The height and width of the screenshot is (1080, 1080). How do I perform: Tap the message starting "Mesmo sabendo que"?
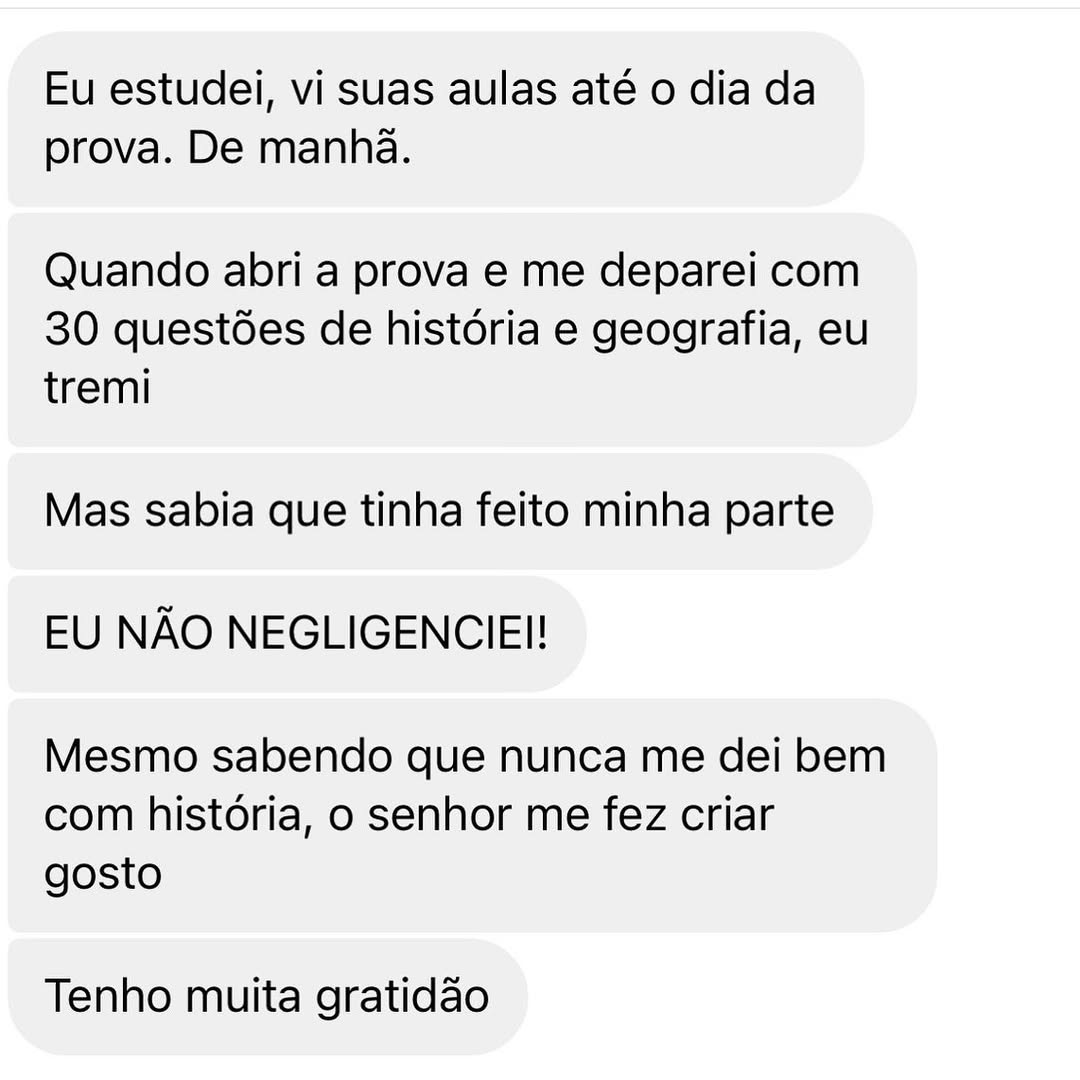tap(470, 815)
